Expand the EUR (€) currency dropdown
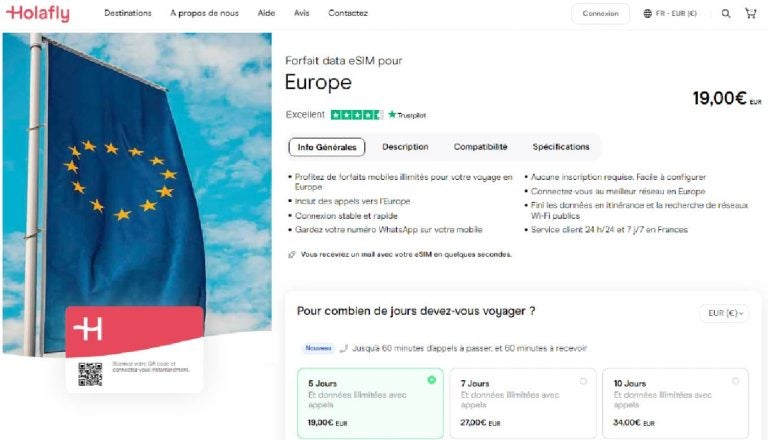 click(724, 313)
